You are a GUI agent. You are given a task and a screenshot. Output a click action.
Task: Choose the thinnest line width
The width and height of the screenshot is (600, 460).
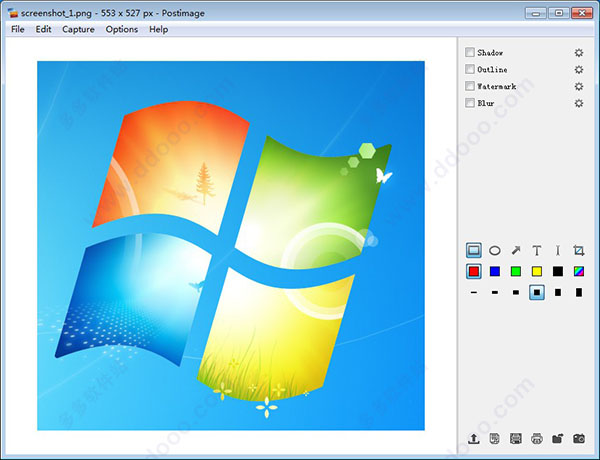474,292
